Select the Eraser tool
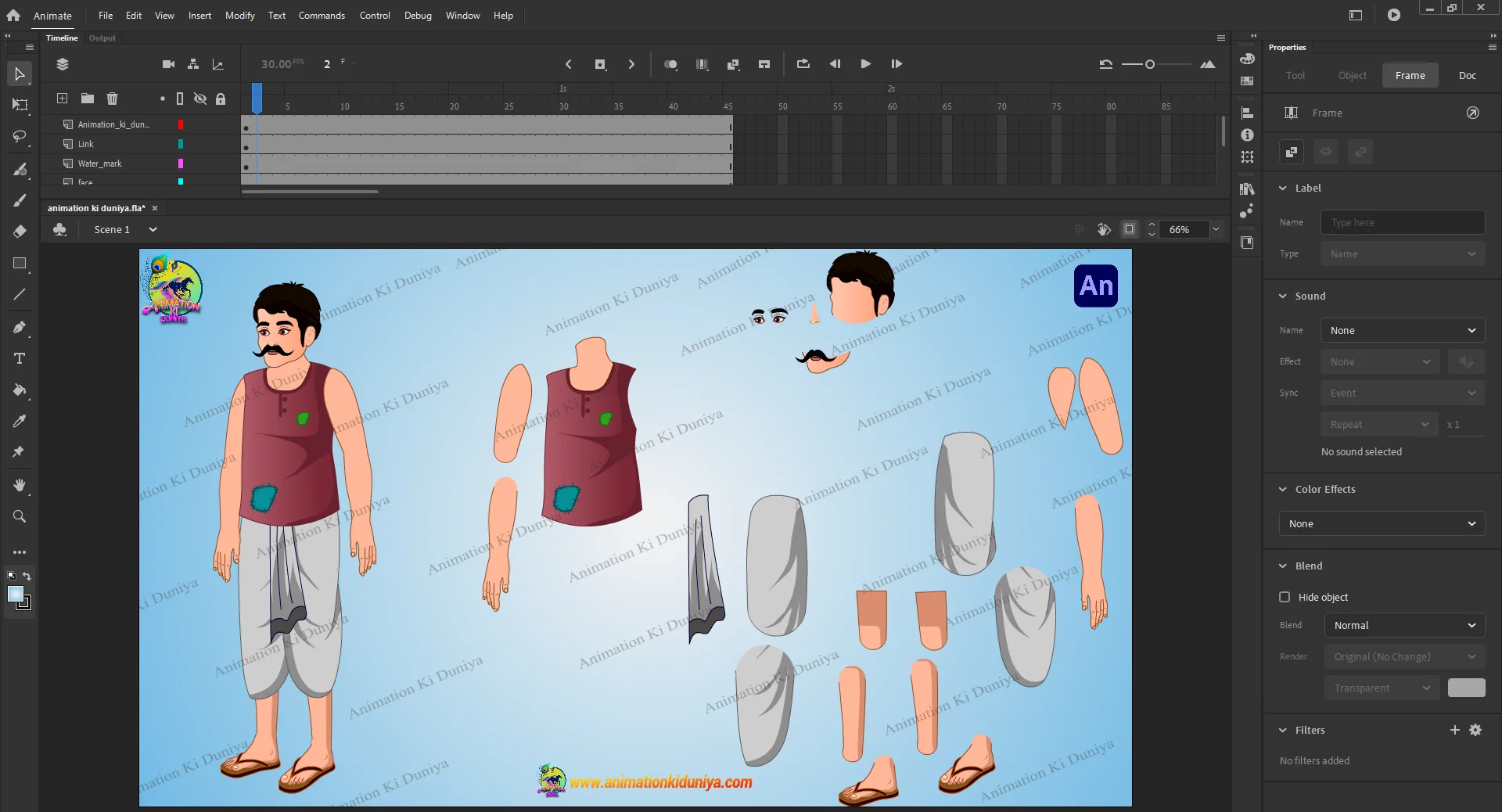The image size is (1502, 812). [20, 232]
